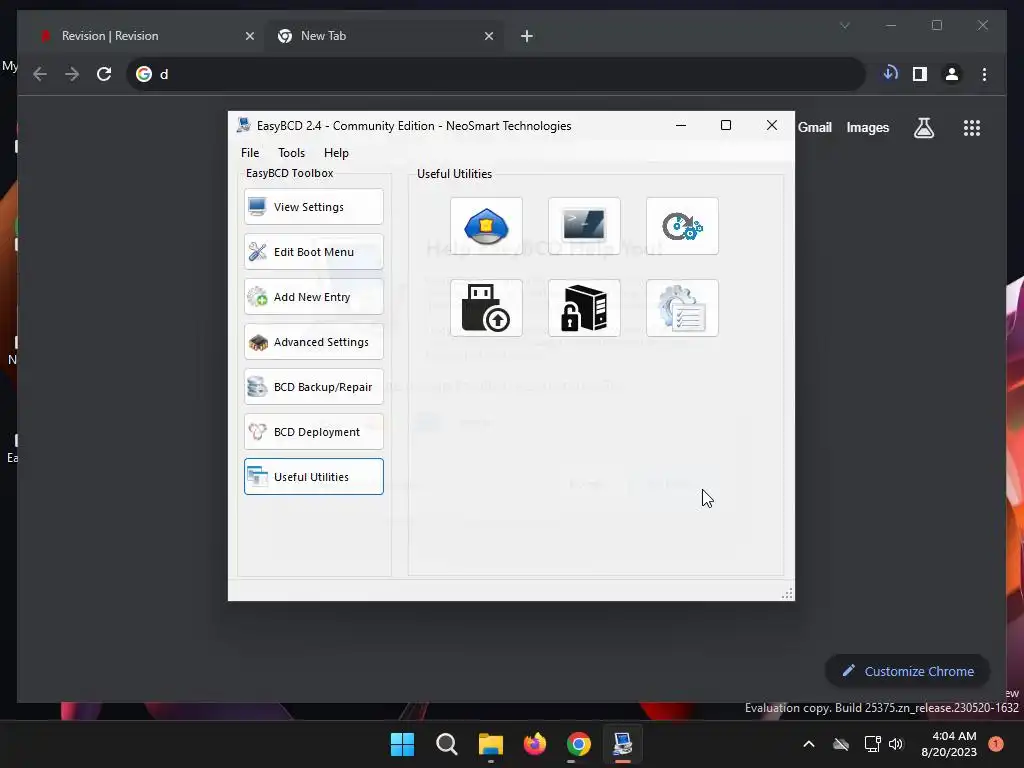1024x768 pixels.
Task: Open Search Labs flask icon
Action: [x=923, y=128]
